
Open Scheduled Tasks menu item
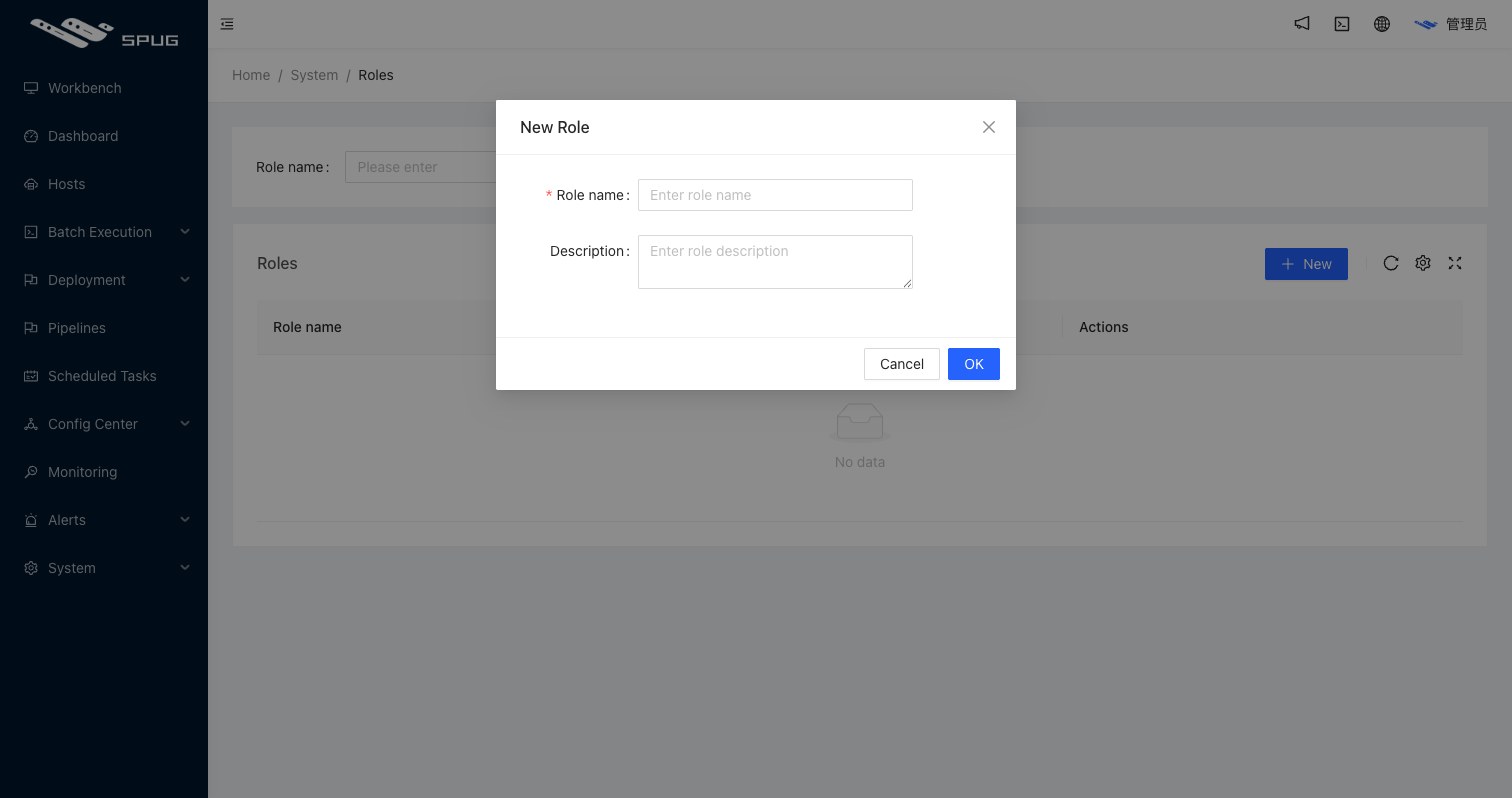104,376
